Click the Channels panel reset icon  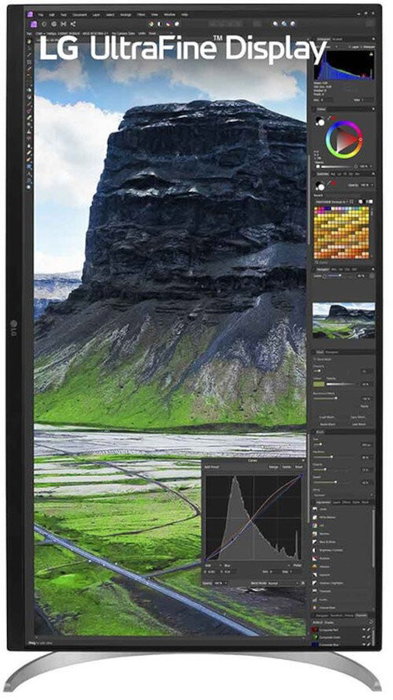click(x=370, y=622)
